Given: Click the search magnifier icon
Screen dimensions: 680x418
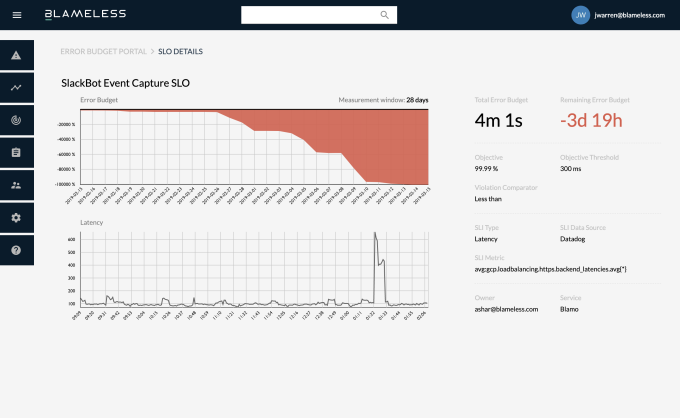Looking at the screenshot, I should click(385, 15).
